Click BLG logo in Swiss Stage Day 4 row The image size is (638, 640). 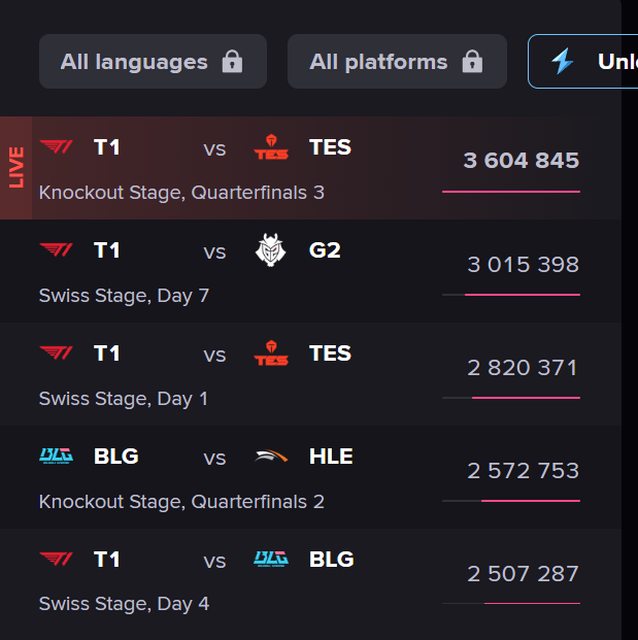[271, 559]
